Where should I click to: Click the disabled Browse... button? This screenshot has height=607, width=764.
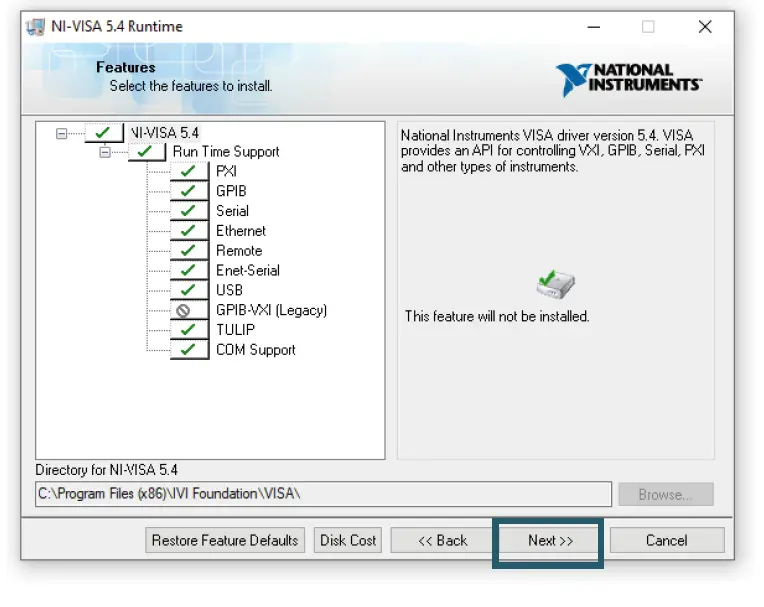coord(666,494)
